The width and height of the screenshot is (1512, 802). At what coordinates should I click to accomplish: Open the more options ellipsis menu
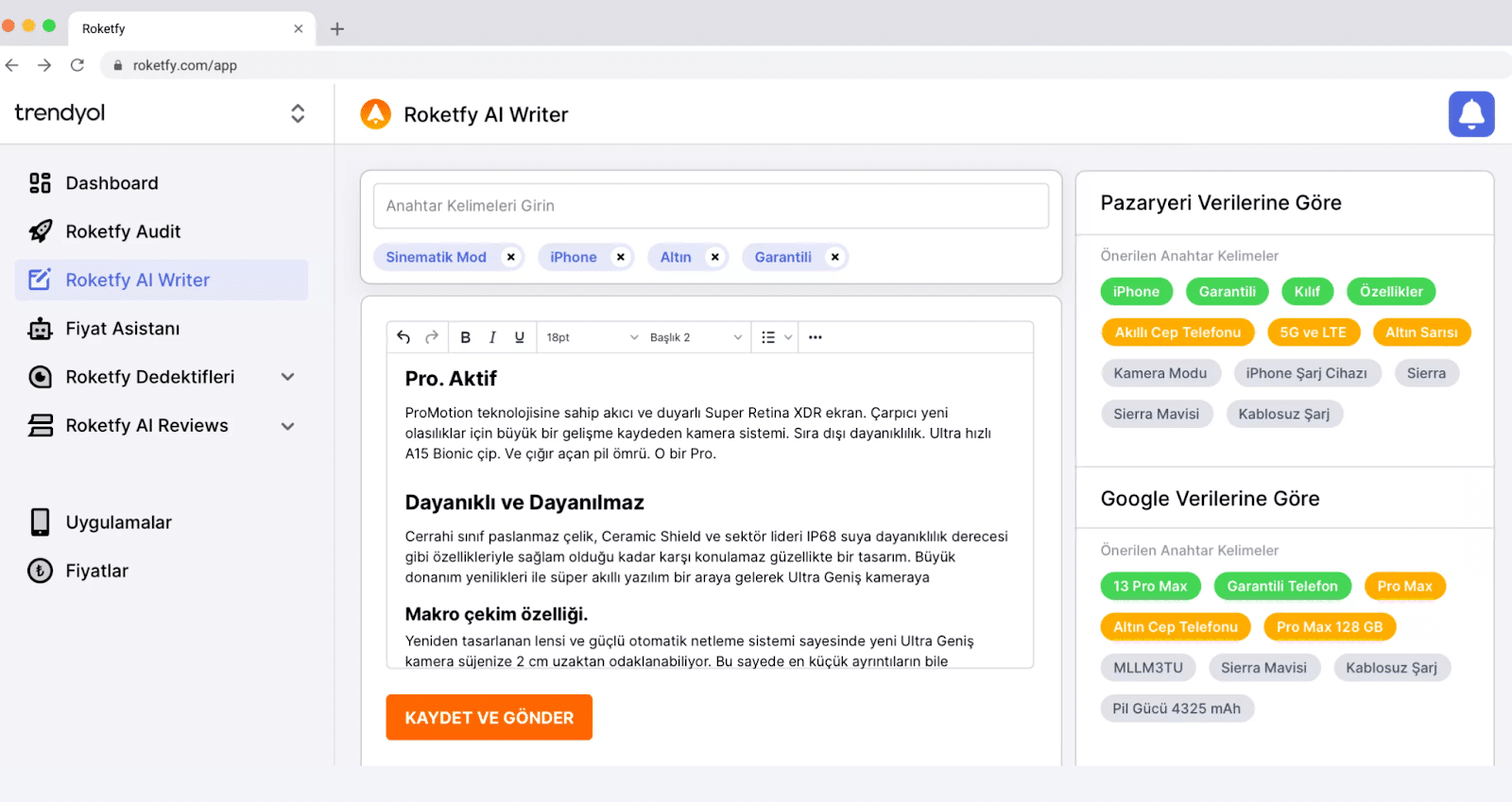click(x=815, y=337)
